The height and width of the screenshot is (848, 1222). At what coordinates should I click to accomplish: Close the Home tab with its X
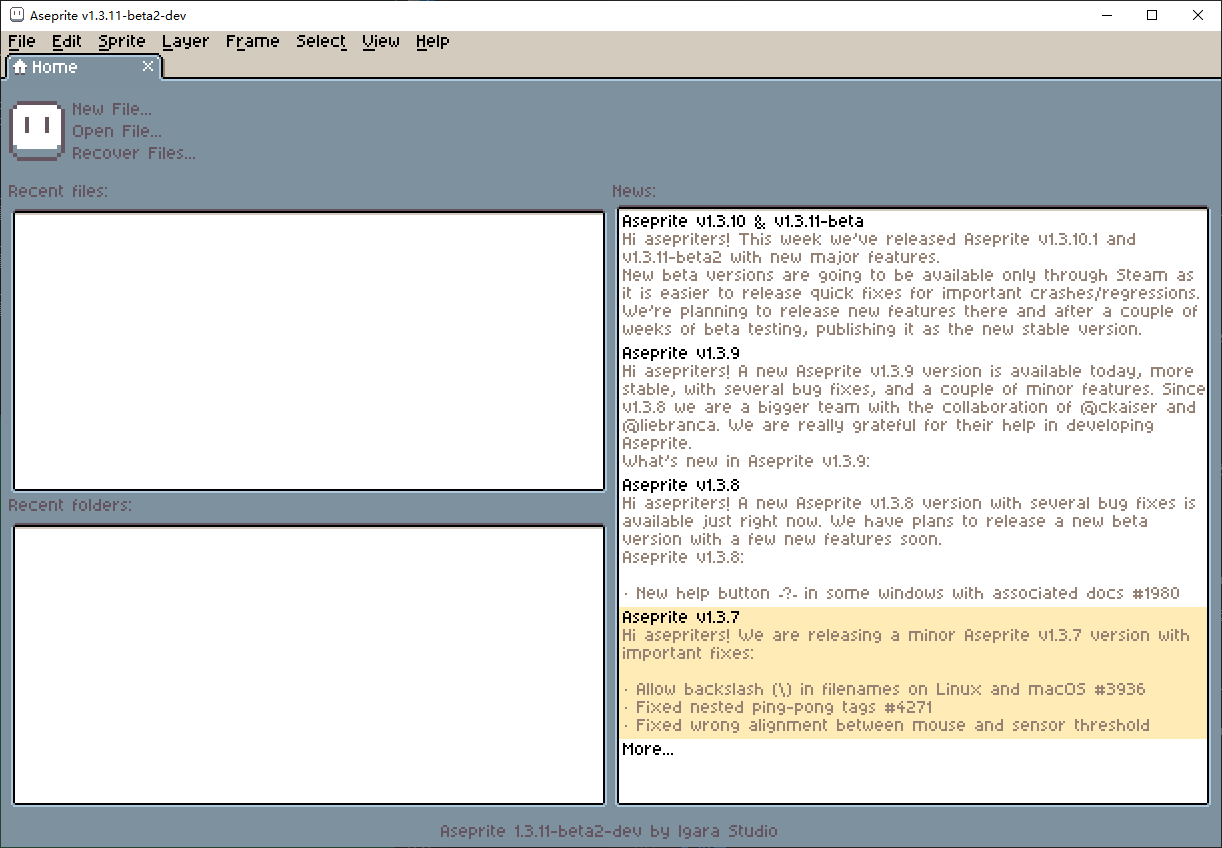tap(148, 66)
